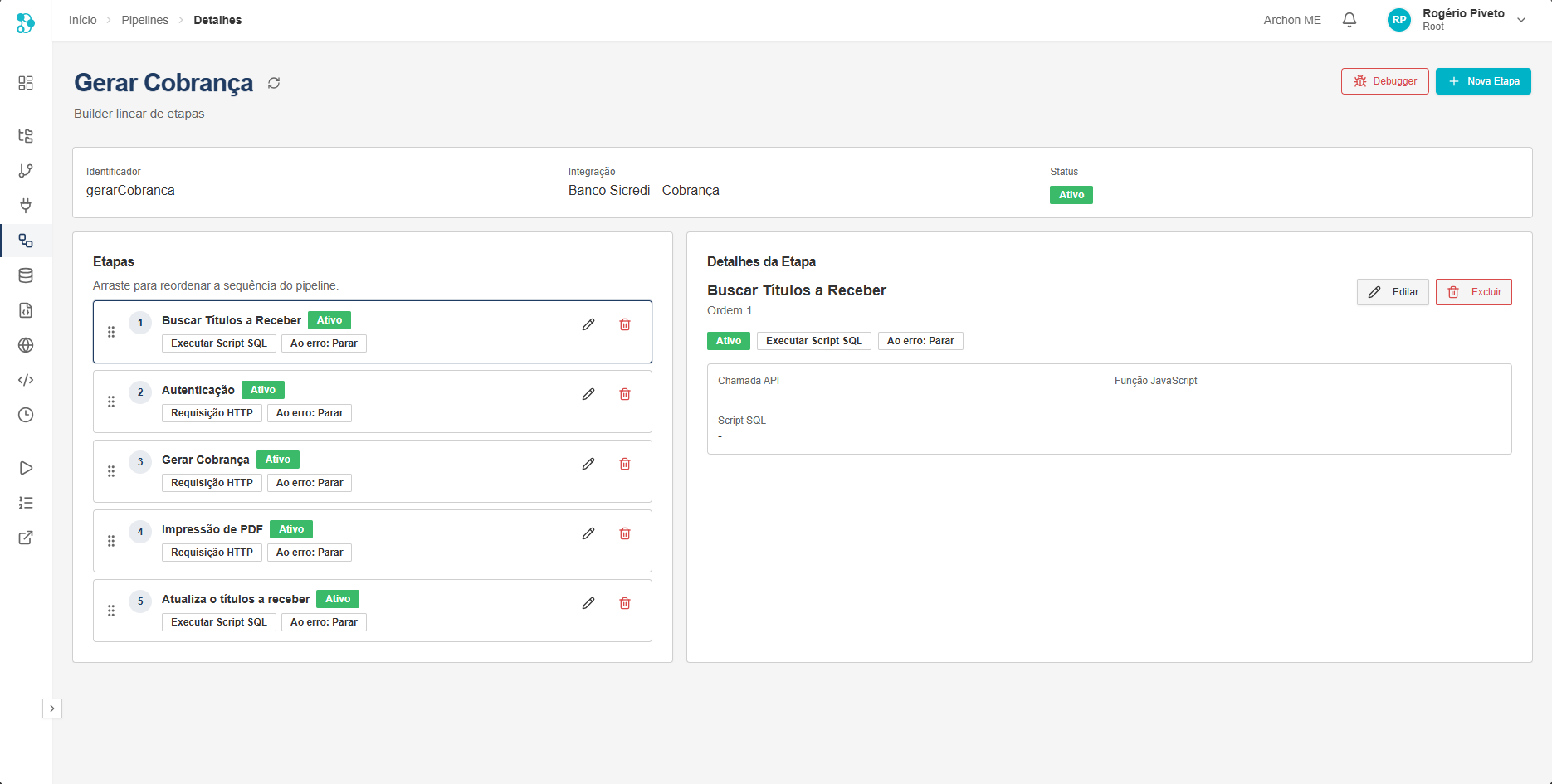
Task: Open the clock schedule icon in sidebar
Action: tap(26, 415)
